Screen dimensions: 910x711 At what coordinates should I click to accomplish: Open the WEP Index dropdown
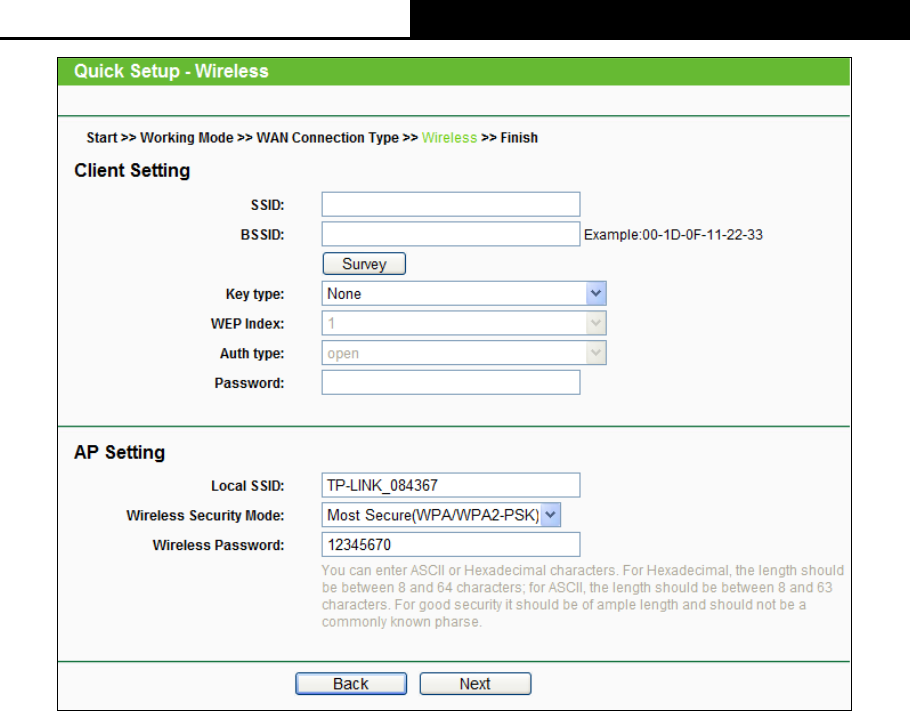(x=464, y=323)
